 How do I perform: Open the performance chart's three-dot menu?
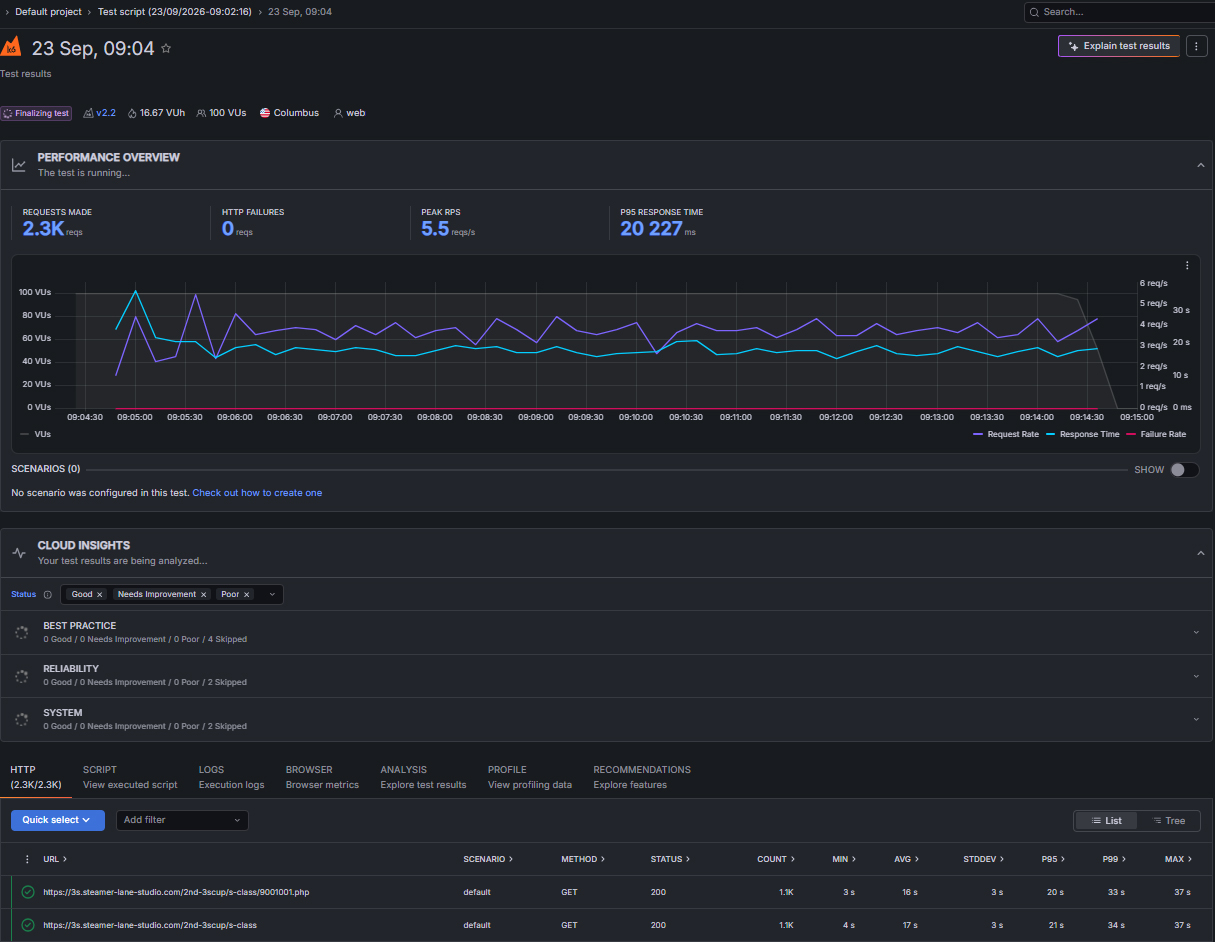click(x=1187, y=265)
